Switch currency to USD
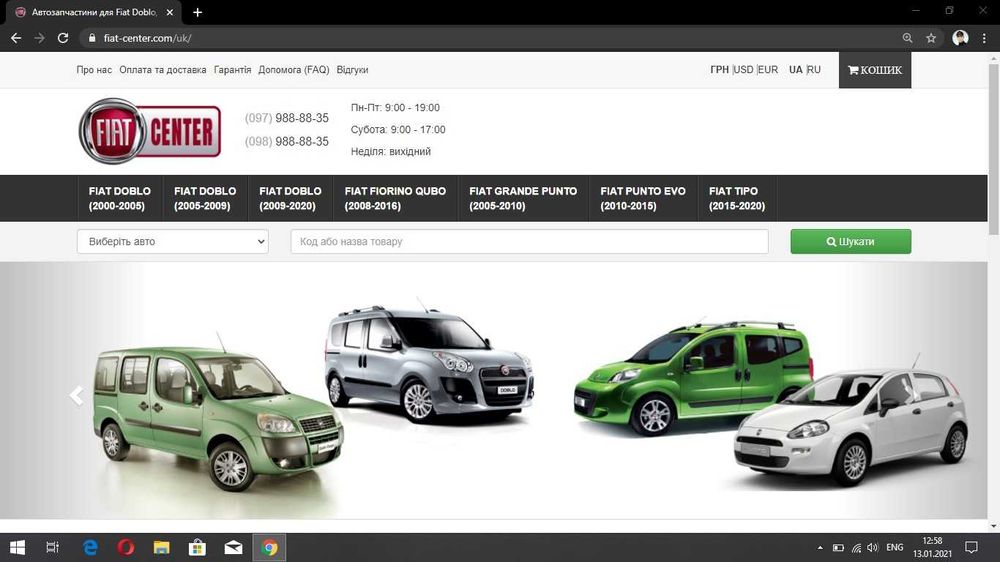This screenshot has height=562, width=1000. click(x=744, y=70)
